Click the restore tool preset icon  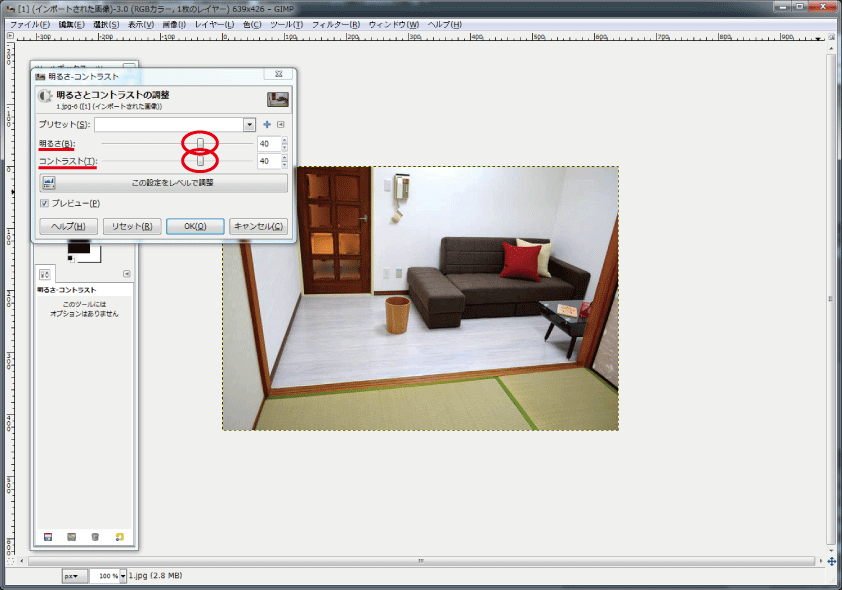click(71, 537)
